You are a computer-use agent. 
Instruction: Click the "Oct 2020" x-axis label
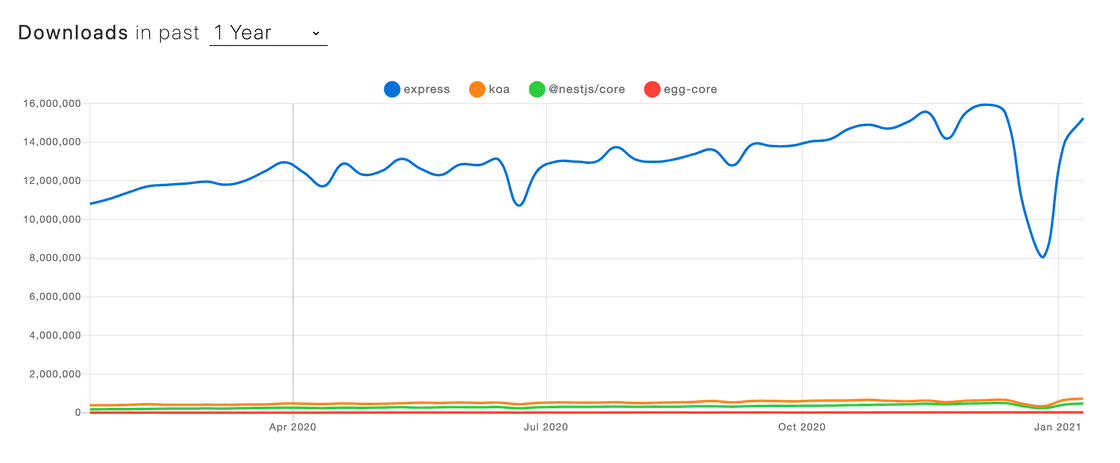[802, 428]
